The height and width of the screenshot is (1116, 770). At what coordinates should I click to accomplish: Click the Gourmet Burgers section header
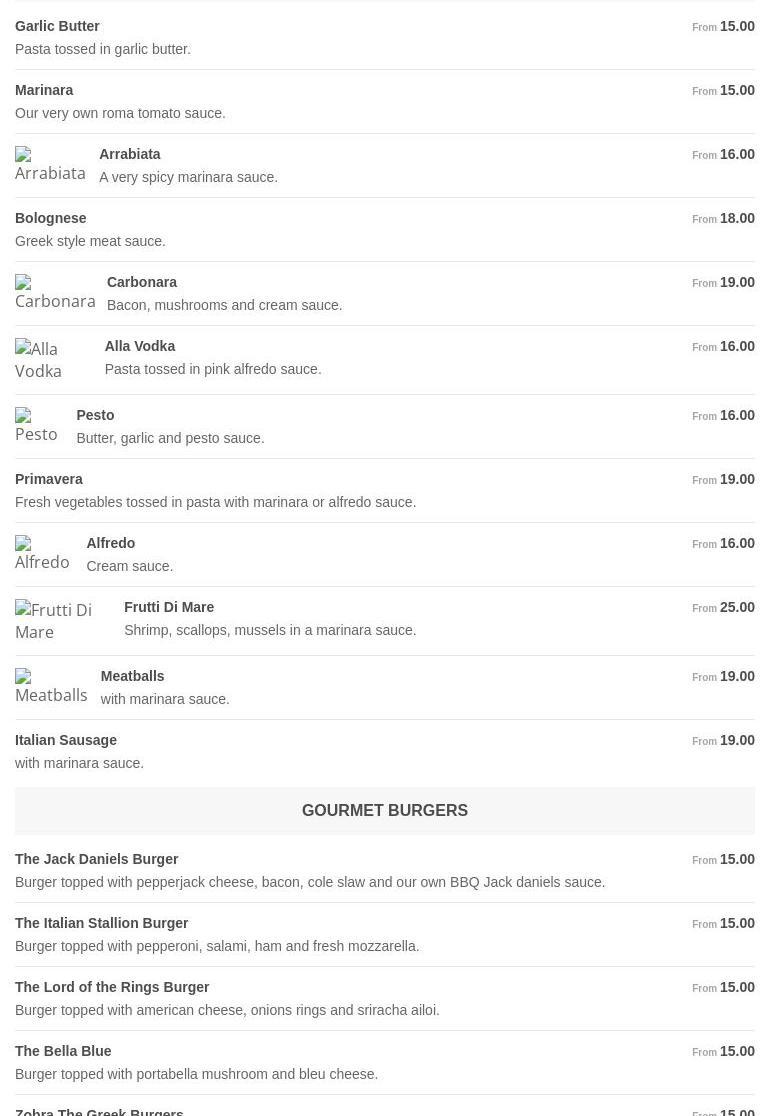click(385, 810)
